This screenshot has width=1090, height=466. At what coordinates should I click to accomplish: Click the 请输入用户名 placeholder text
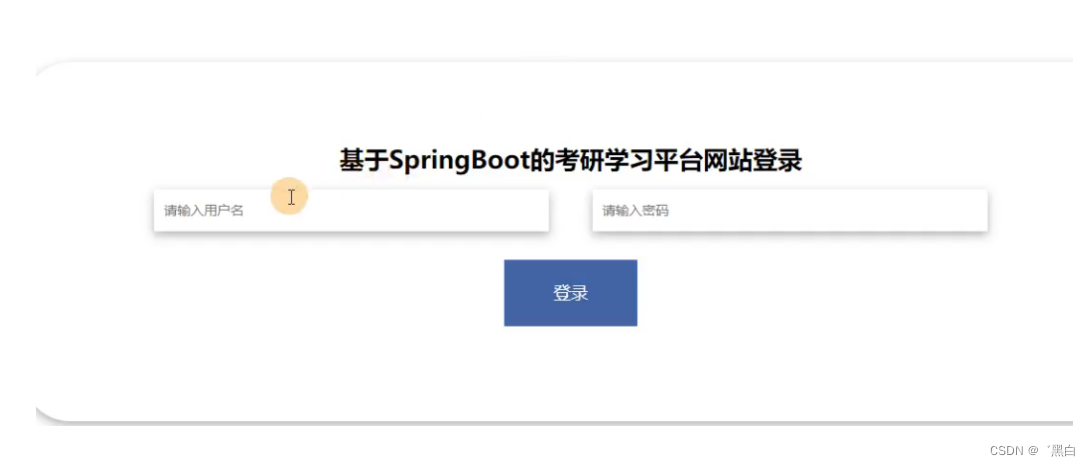(204, 211)
